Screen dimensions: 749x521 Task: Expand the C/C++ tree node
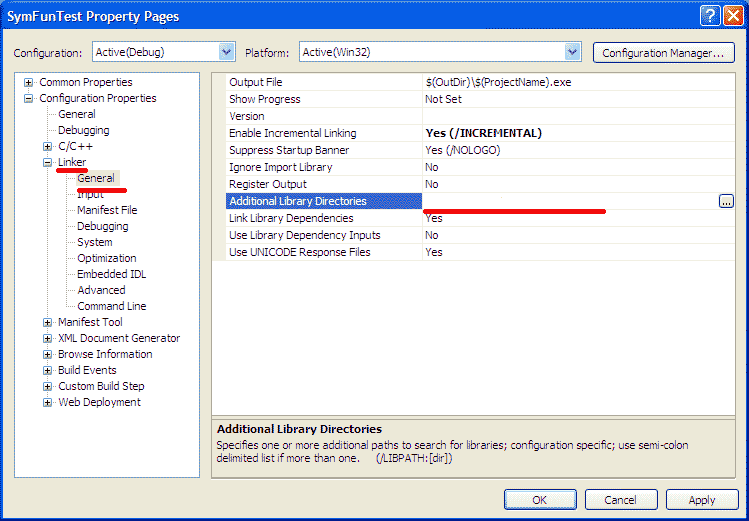[47, 147]
